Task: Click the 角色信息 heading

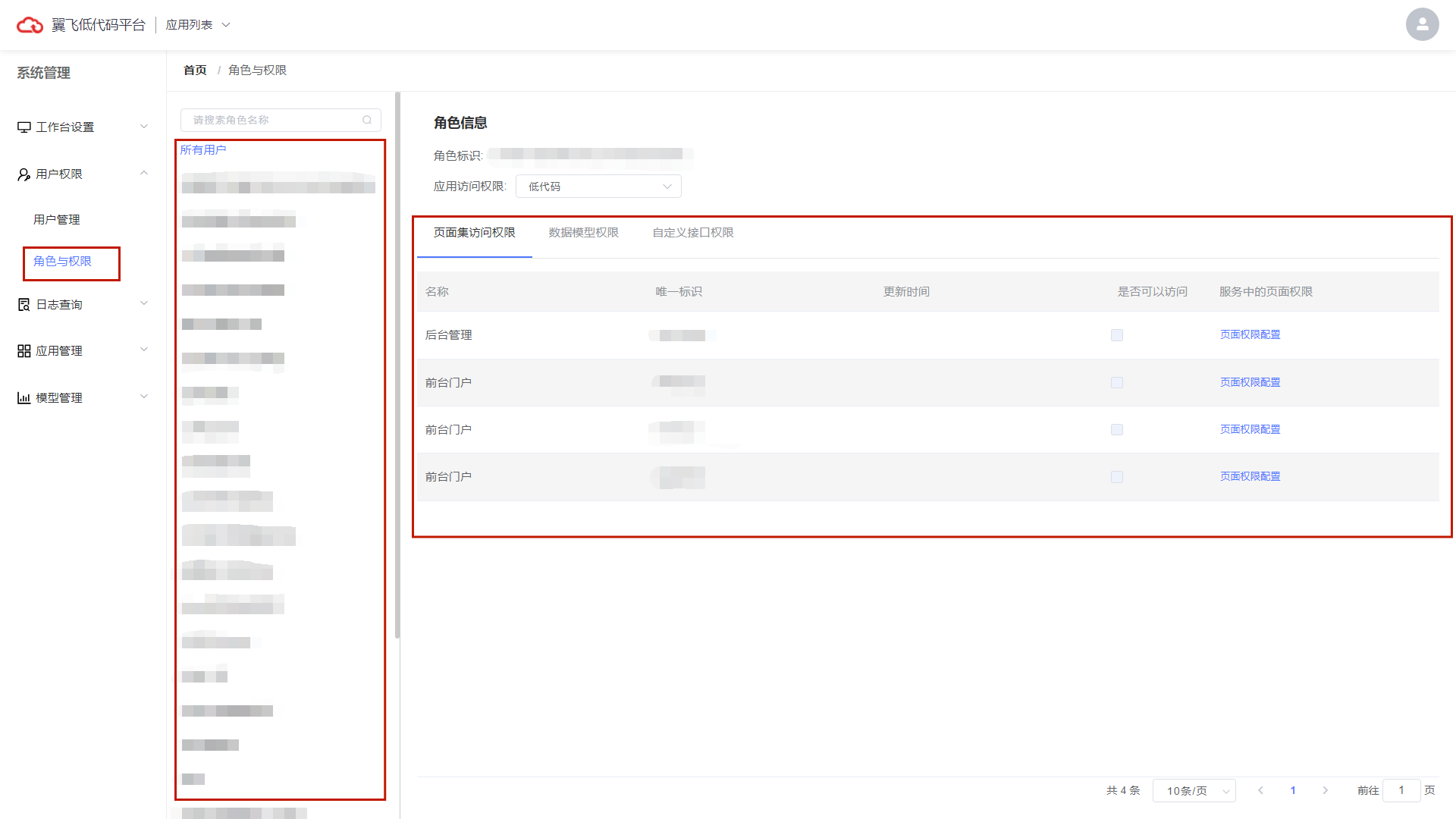Action: coord(460,123)
